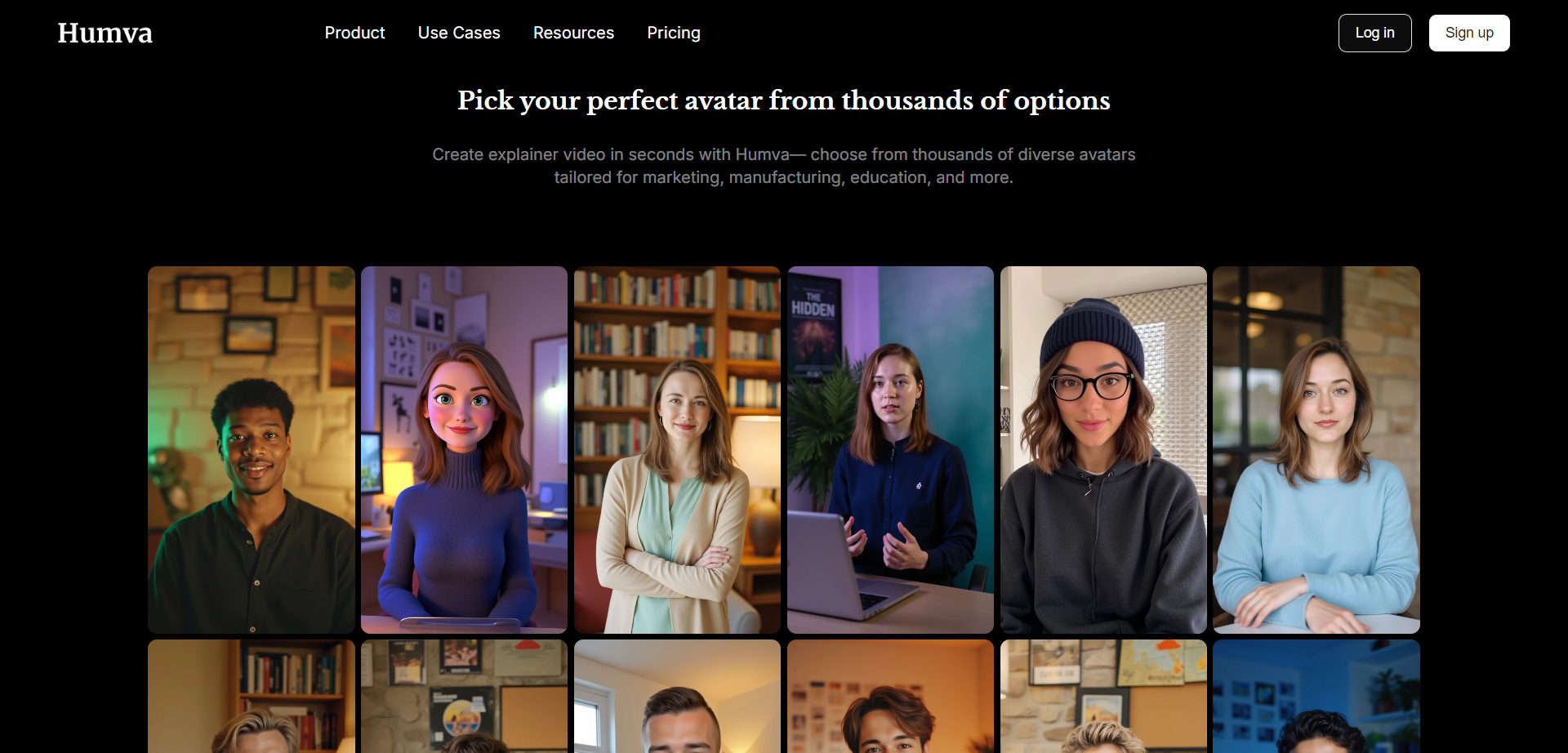
Task: Pick the woman with laptop avatar
Action: (890, 449)
